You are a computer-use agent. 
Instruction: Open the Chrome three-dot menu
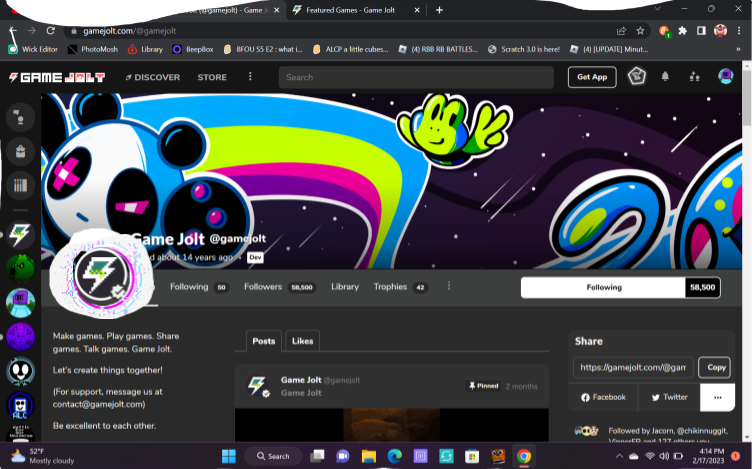point(739,31)
